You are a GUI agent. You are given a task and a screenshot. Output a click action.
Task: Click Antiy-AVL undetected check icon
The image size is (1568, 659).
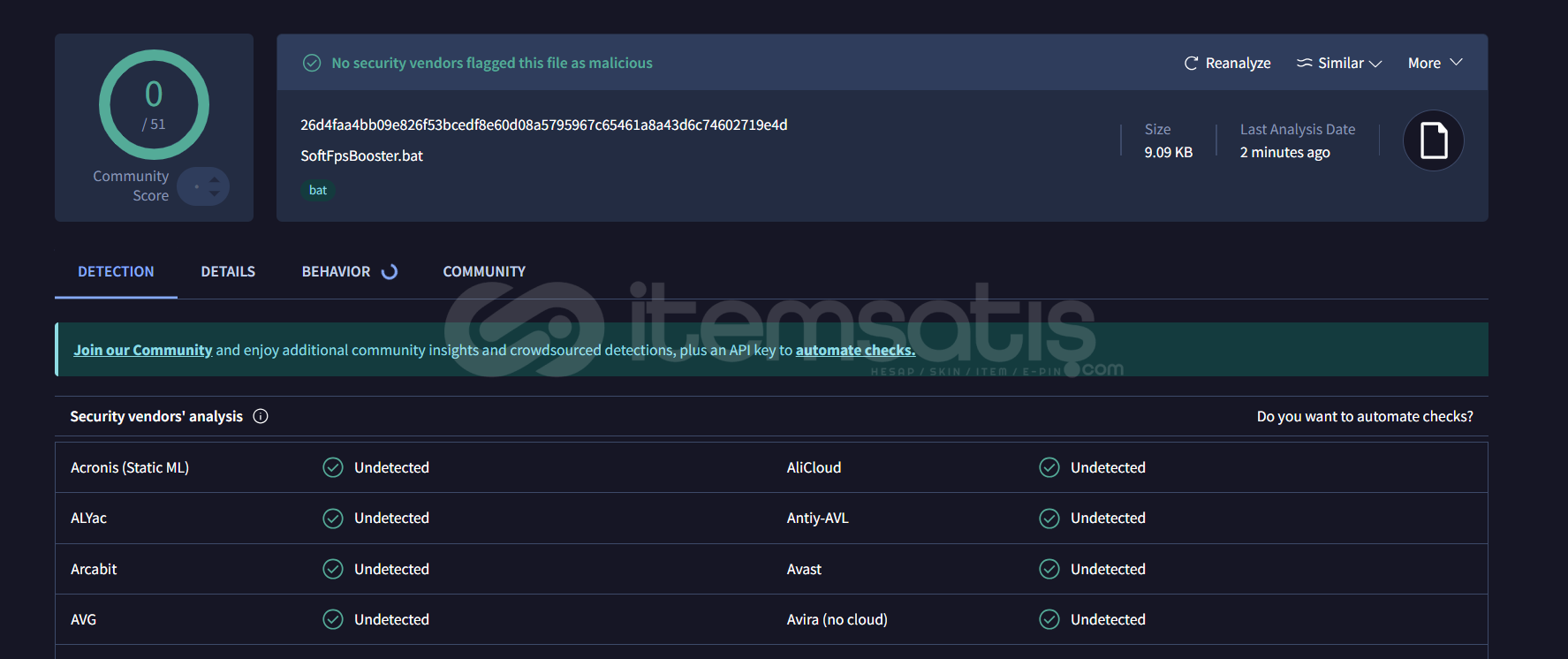[x=1049, y=518]
